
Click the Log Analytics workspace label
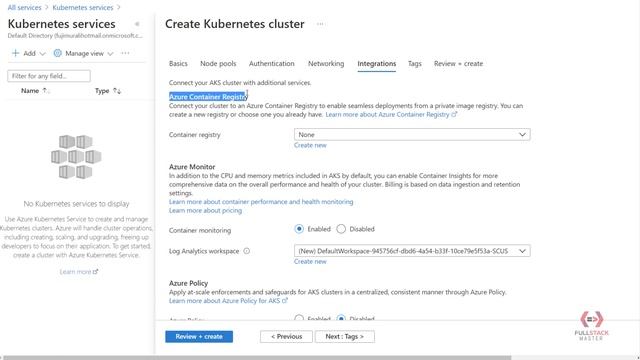point(204,251)
